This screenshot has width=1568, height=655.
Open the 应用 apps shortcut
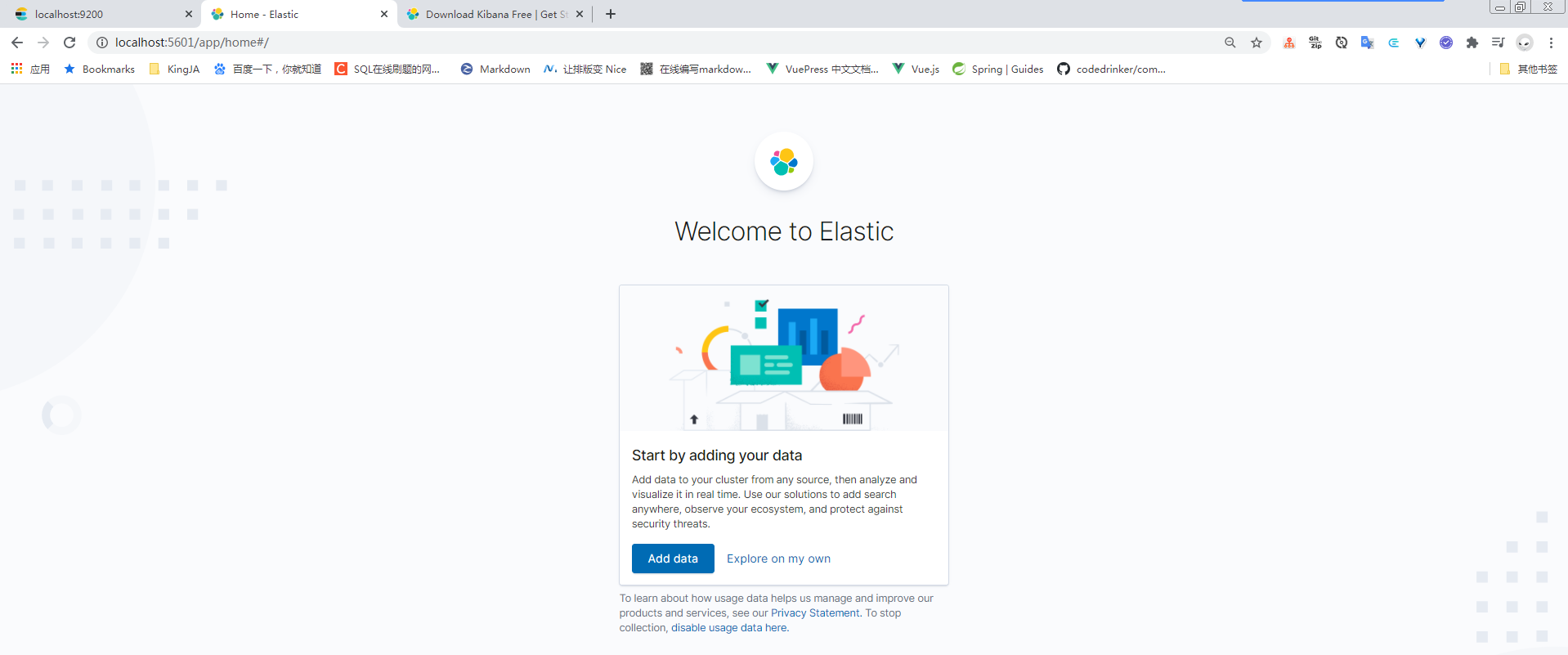click(30, 70)
